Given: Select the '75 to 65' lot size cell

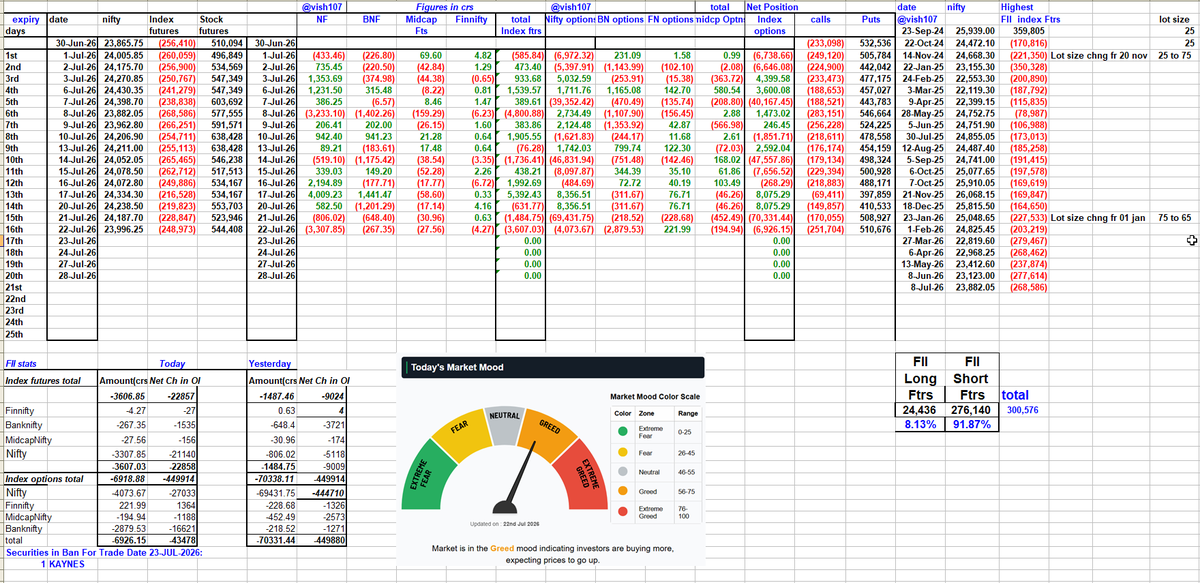Looking at the screenshot, I should point(1174,215).
